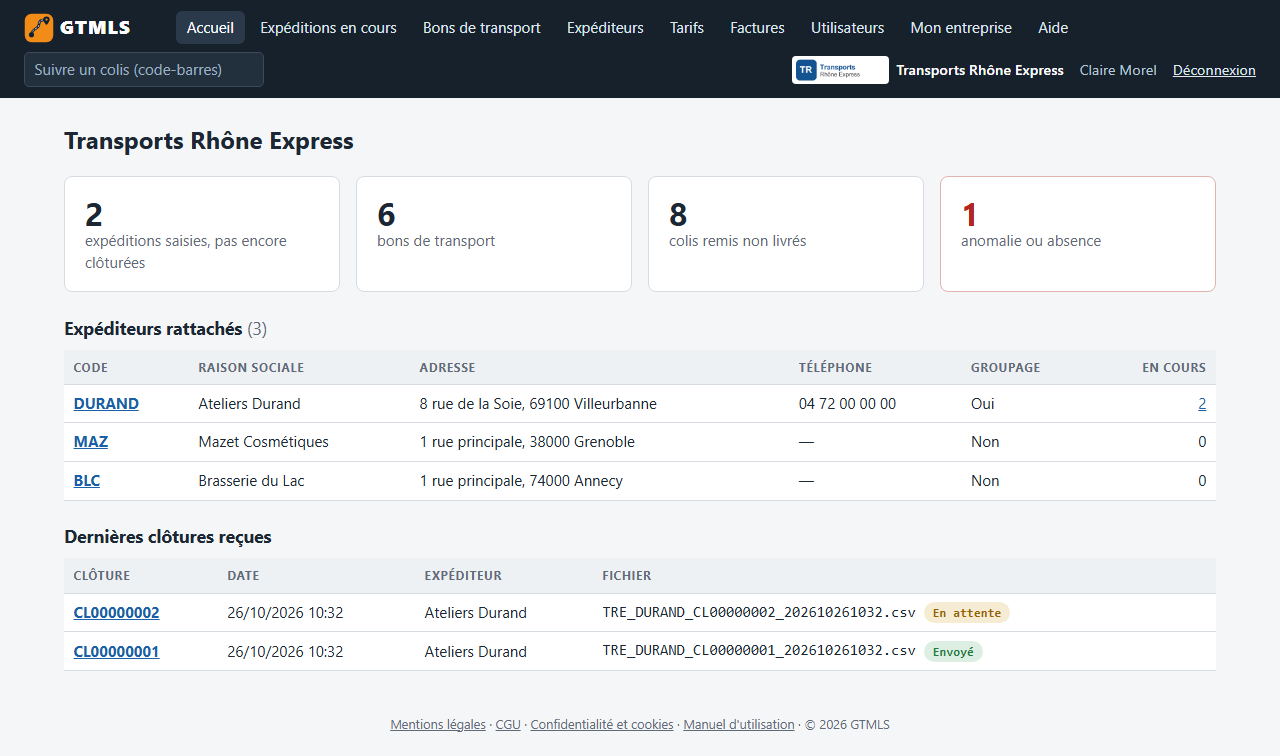Click the Déconnexion link
The height and width of the screenshot is (756, 1280).
click(x=1214, y=70)
